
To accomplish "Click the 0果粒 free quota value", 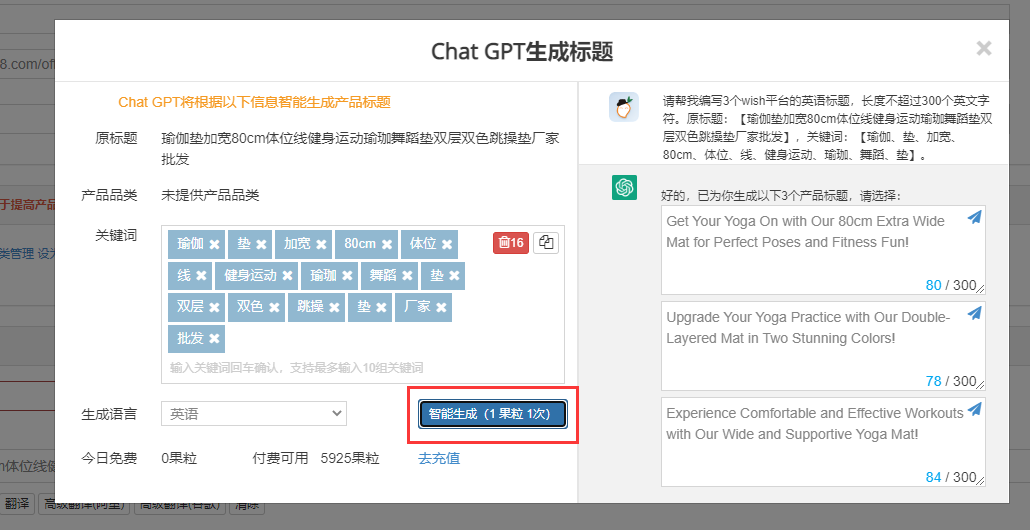I will click(179, 458).
